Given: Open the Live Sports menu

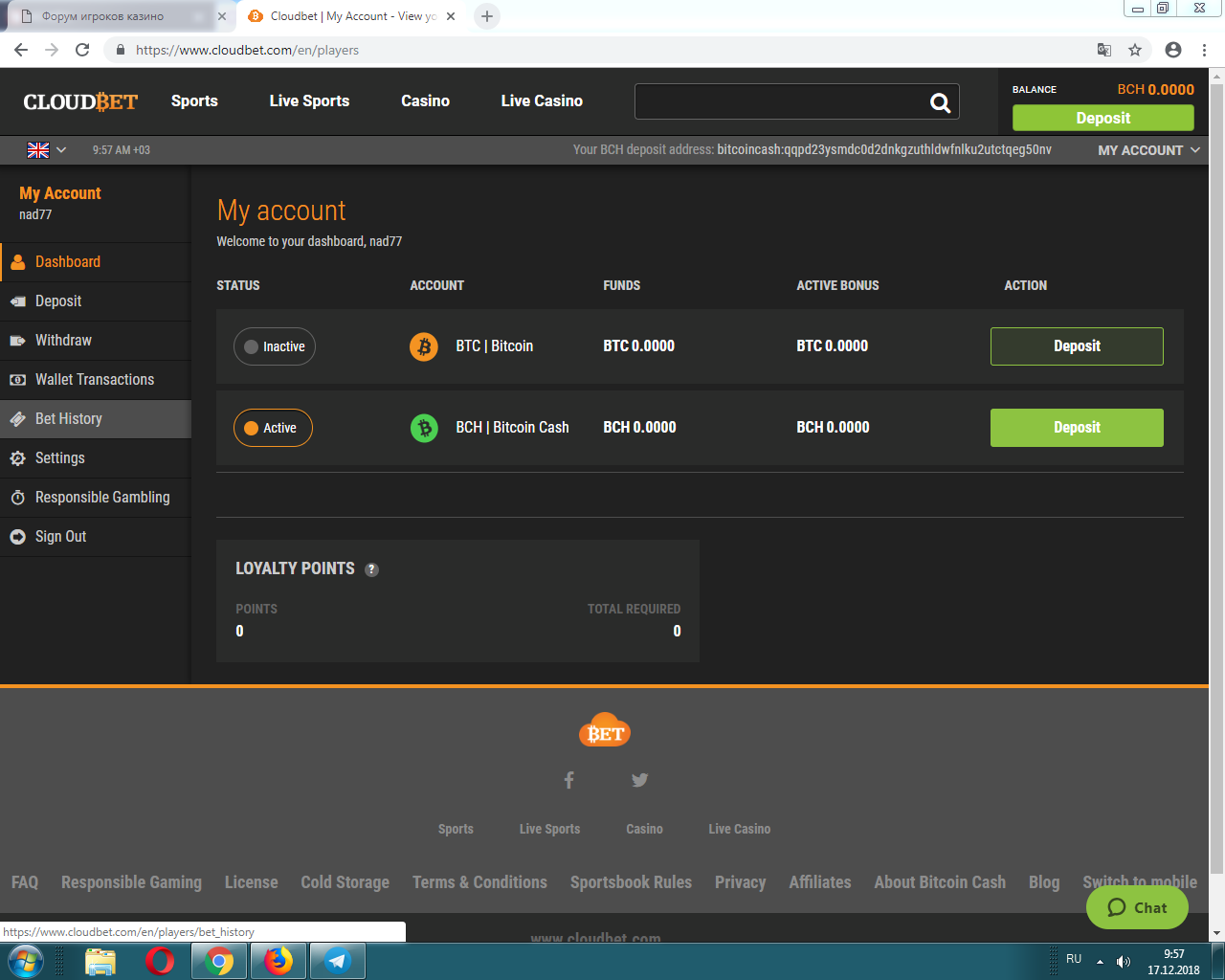Looking at the screenshot, I should click(x=309, y=100).
